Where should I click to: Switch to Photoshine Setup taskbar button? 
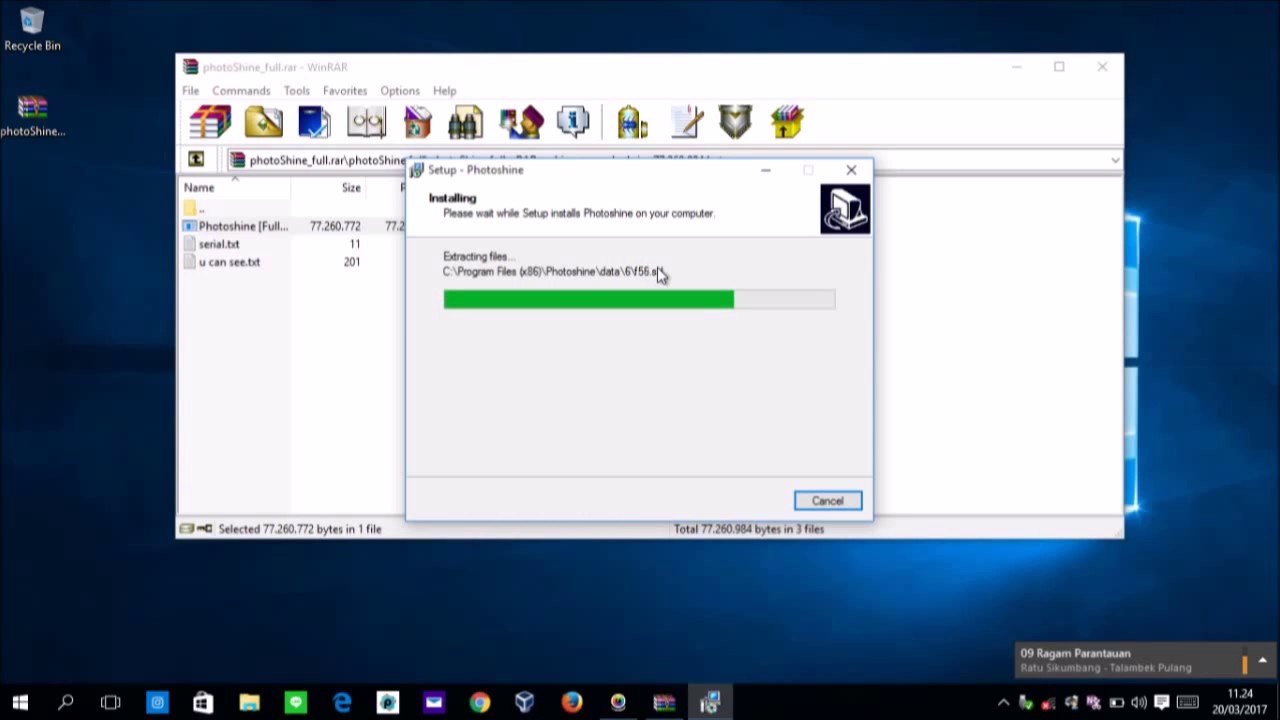click(710, 702)
